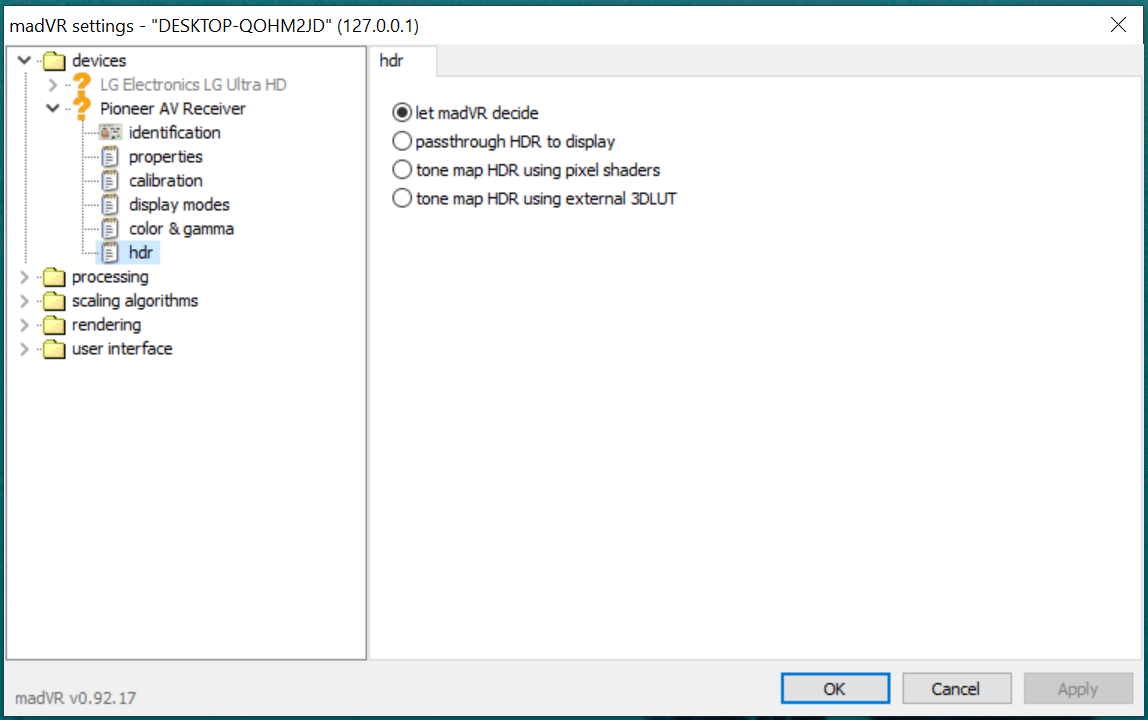This screenshot has width=1148, height=720.
Task: Click the rendering folder icon
Action: (54, 324)
